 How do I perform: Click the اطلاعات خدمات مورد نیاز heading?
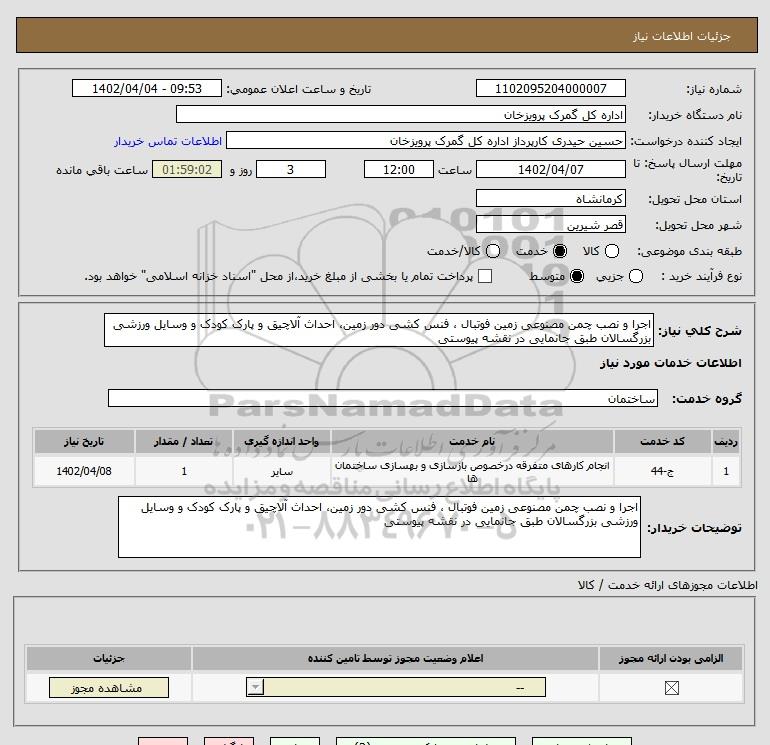click(x=670, y=362)
